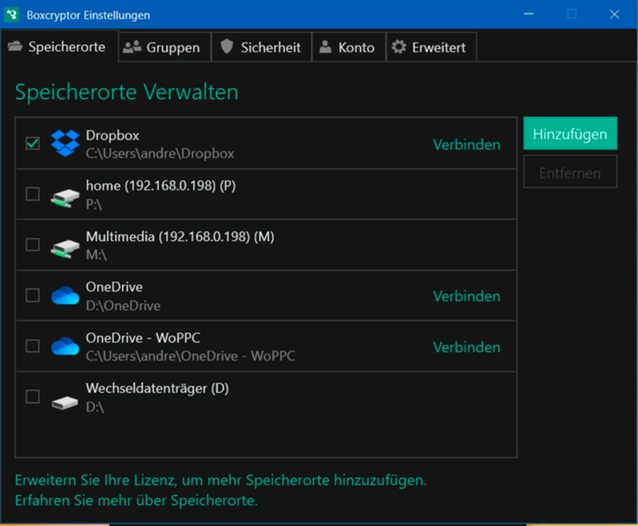Click the Dropbox logo icon

65,144
